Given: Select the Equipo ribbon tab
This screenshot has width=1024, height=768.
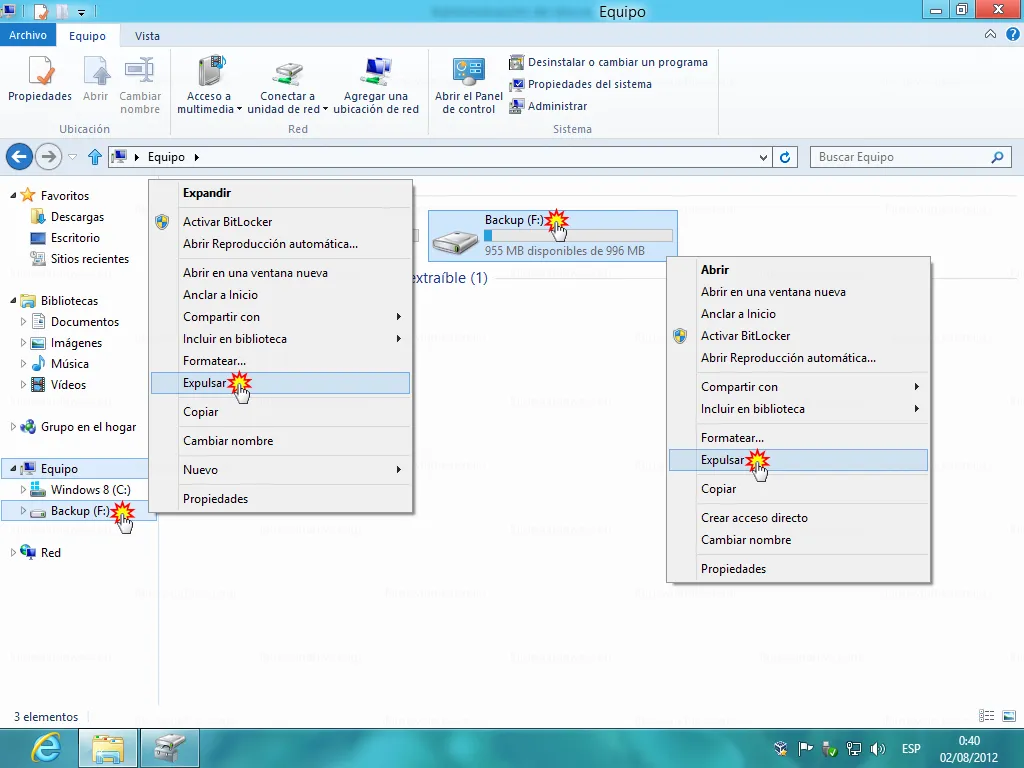Looking at the screenshot, I should (88, 36).
